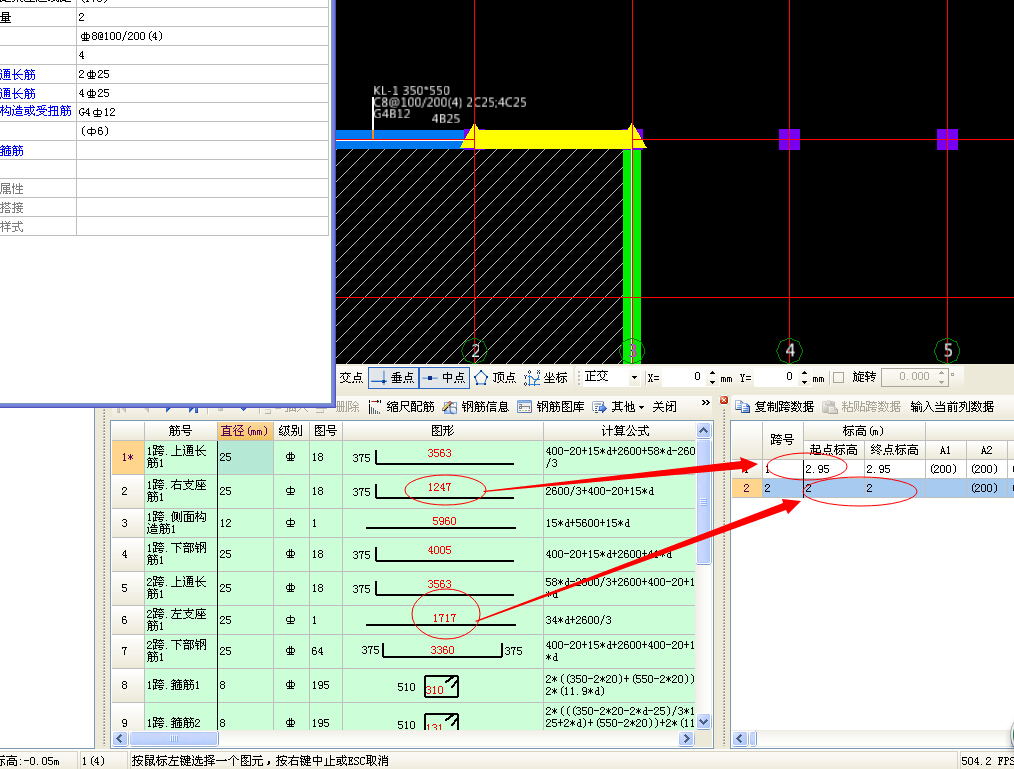Select the 计算公式 column header
The width and height of the screenshot is (1014, 769).
click(x=620, y=431)
